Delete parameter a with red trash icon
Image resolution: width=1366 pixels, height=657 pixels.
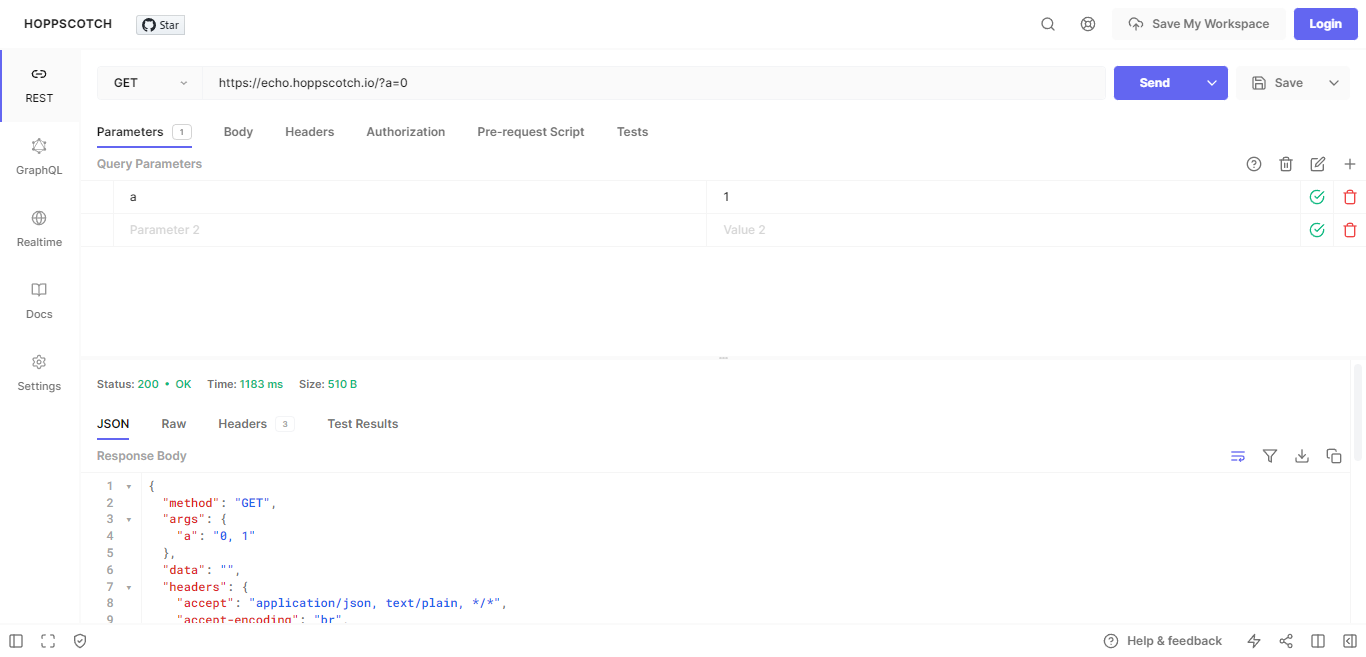point(1350,197)
